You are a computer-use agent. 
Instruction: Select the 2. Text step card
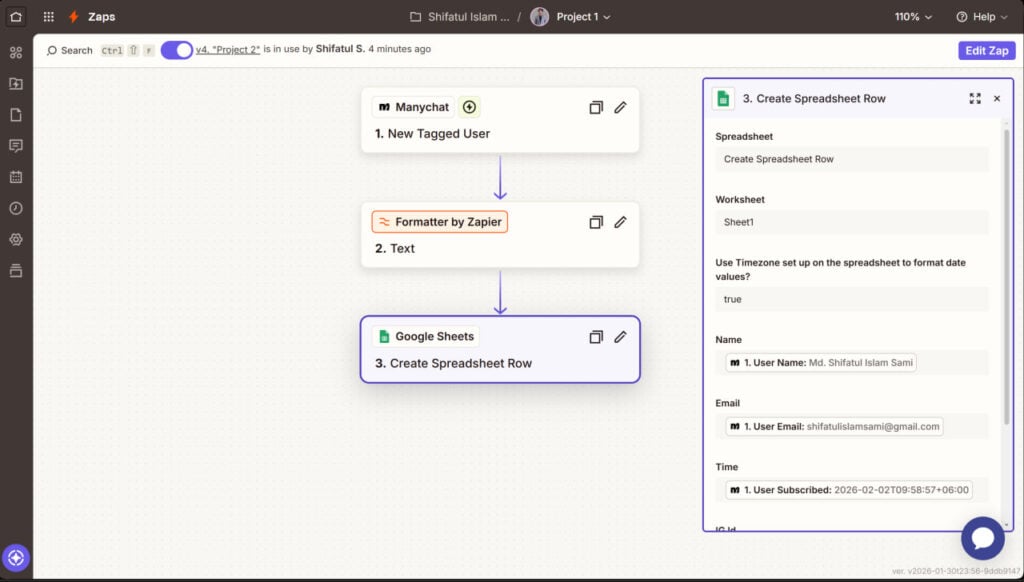(x=500, y=235)
